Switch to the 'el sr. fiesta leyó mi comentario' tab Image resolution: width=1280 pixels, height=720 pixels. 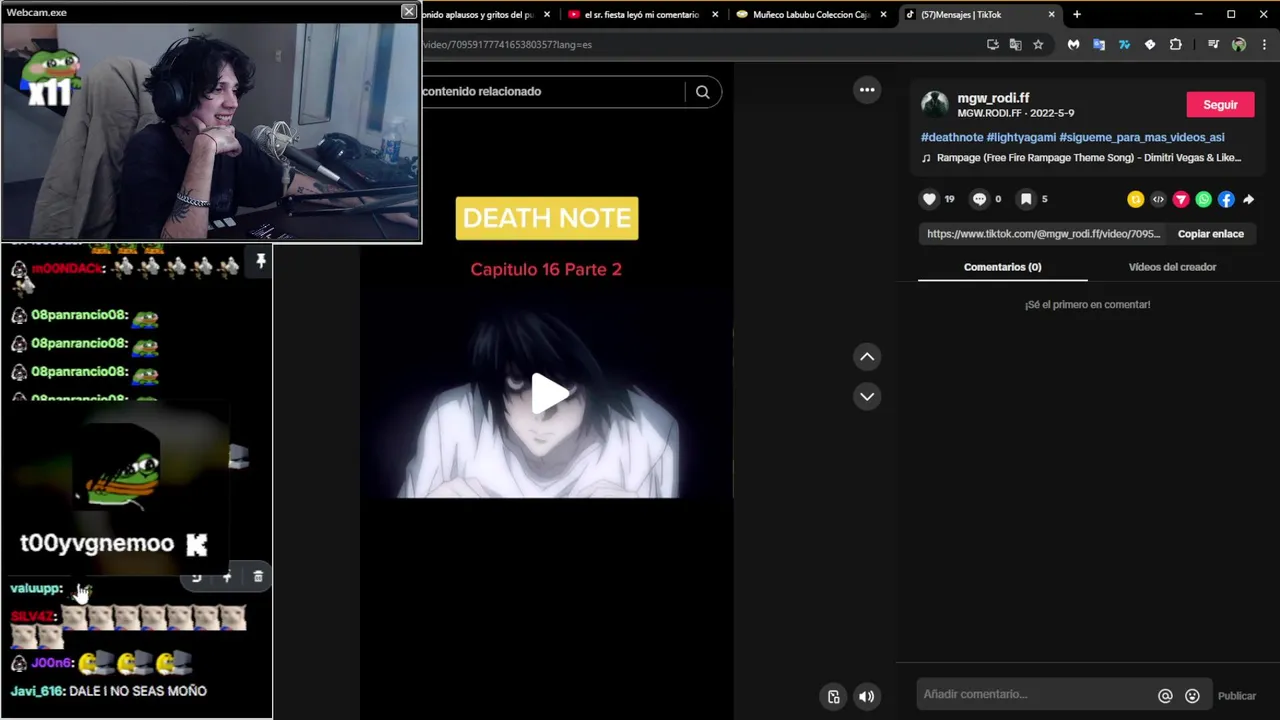tap(641, 15)
